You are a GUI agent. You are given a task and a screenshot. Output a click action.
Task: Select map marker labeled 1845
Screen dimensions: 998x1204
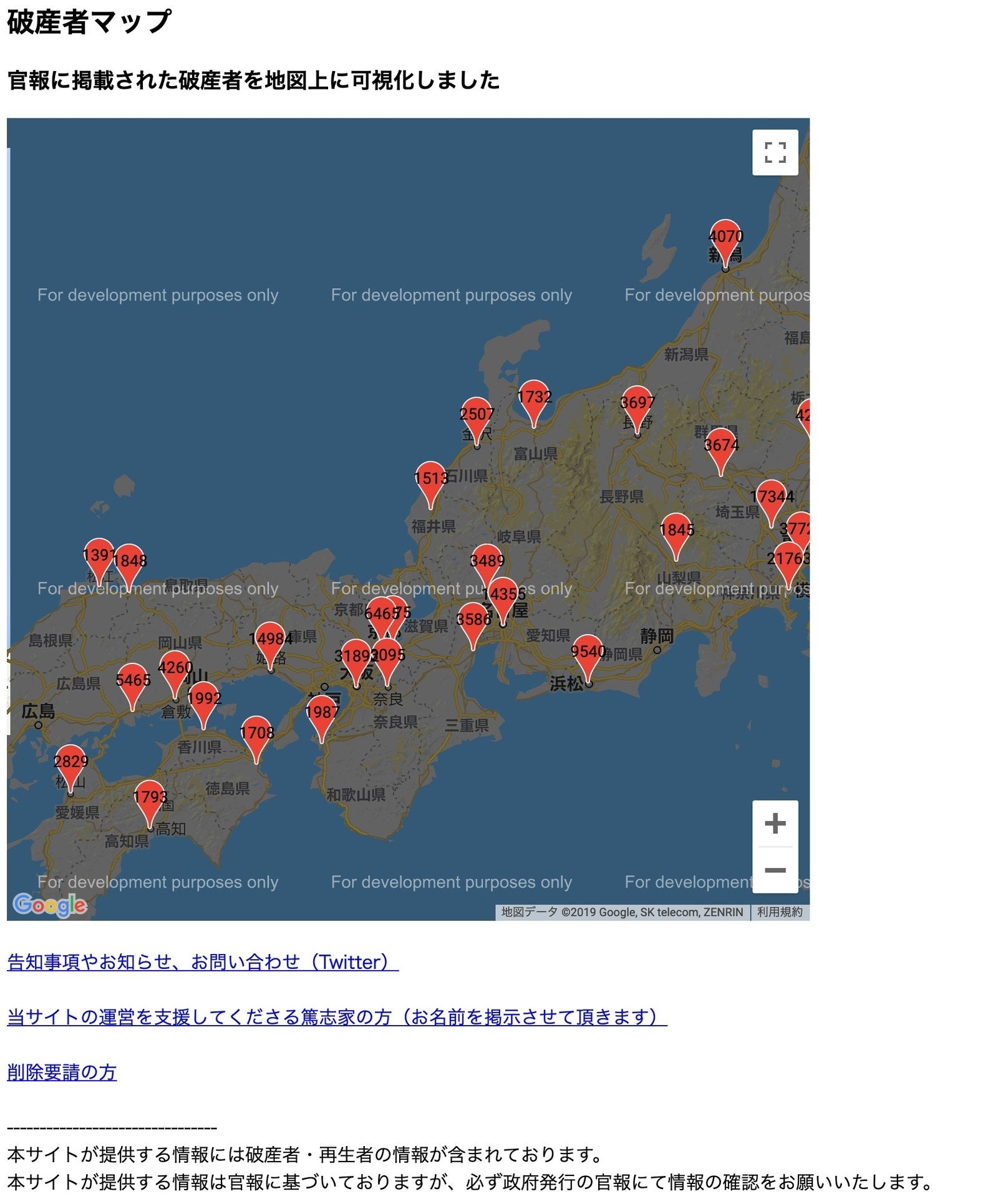tap(676, 537)
